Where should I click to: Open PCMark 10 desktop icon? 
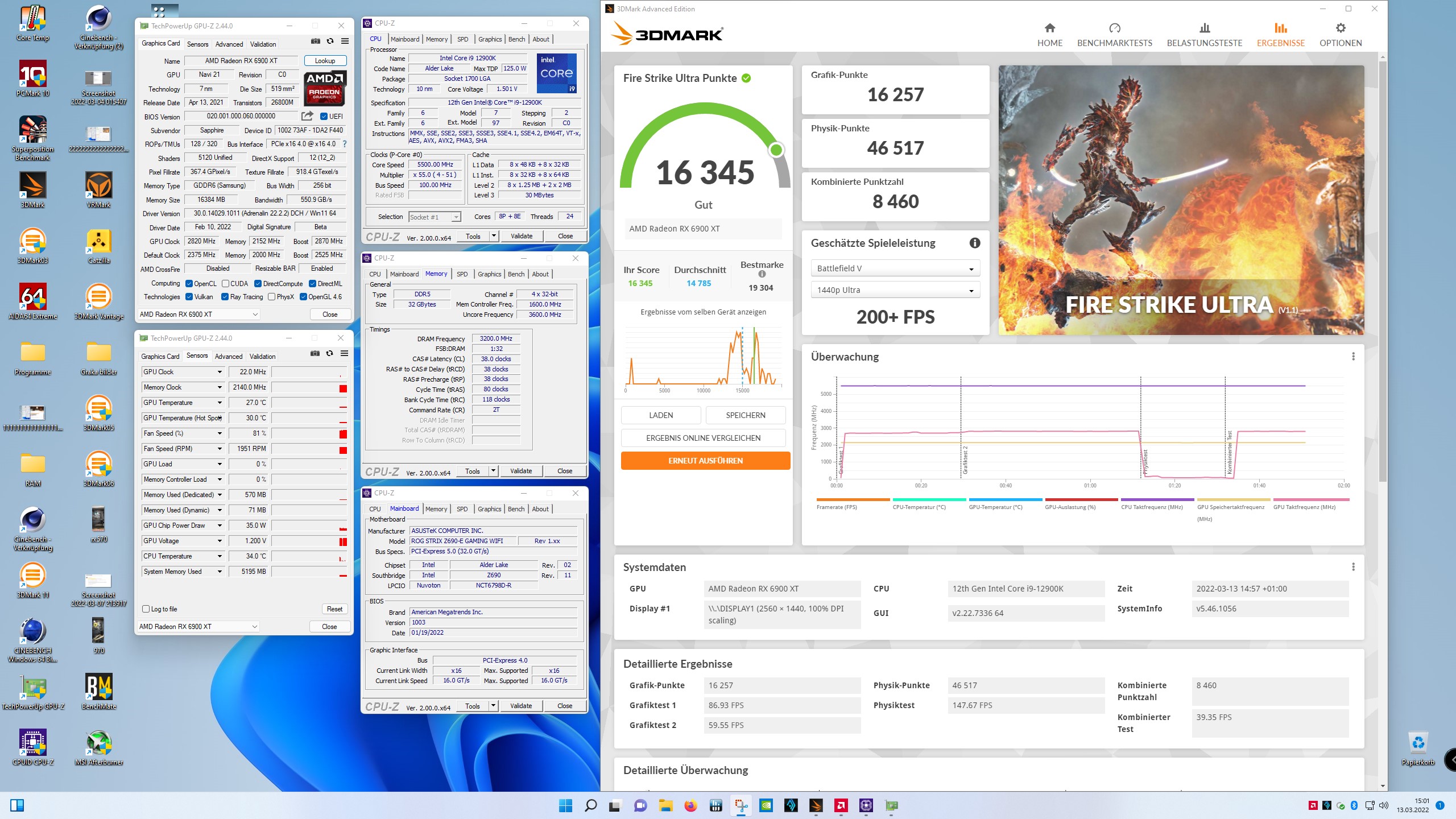[32, 78]
